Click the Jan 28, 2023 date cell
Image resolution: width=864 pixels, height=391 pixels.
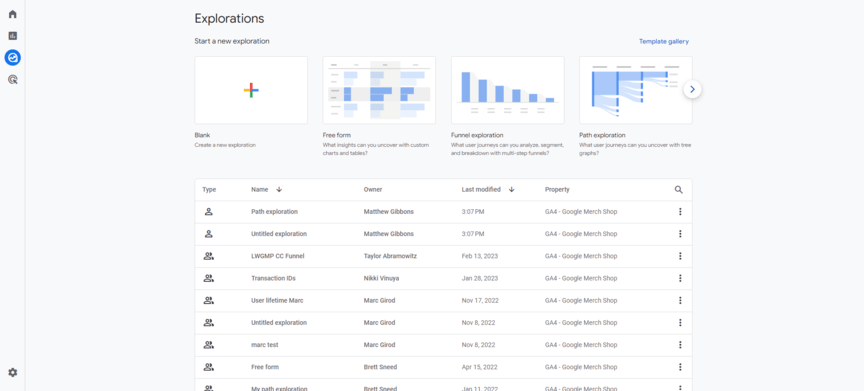[479, 278]
